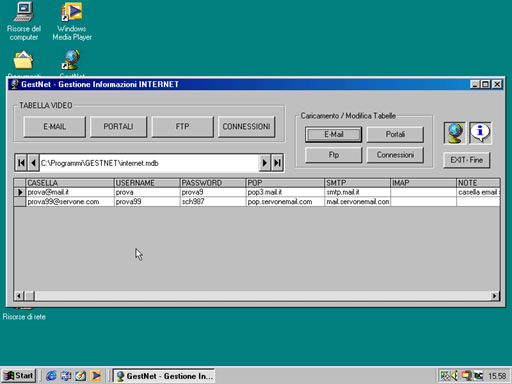The height and width of the screenshot is (384, 512).
Task: Advance to the next database record
Action: [x=264, y=163]
